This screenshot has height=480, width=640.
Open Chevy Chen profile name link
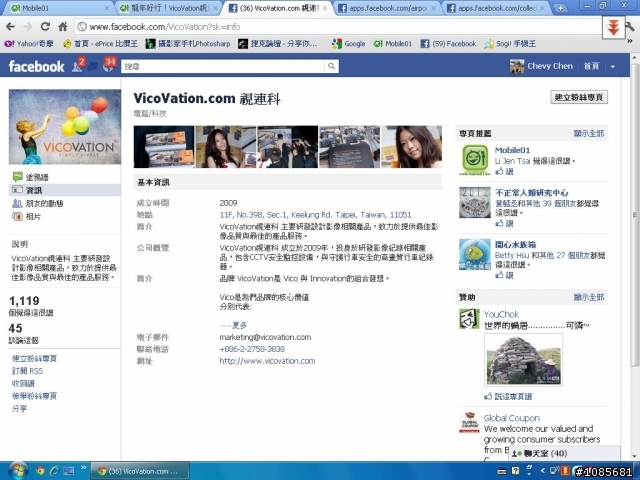550,66
